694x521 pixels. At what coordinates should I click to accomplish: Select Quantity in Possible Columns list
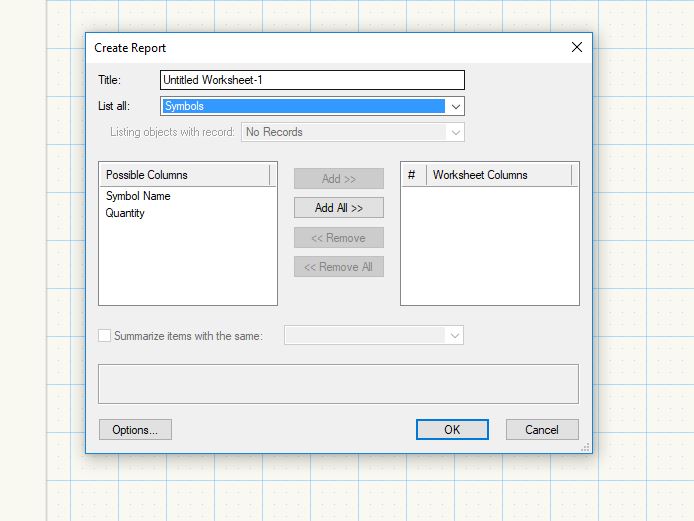[126, 213]
